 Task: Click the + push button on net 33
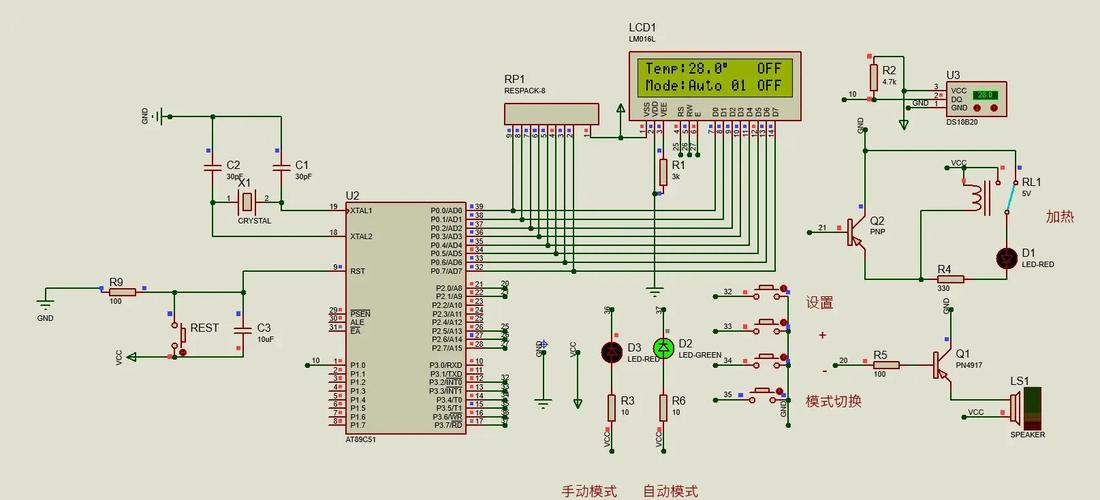767,327
